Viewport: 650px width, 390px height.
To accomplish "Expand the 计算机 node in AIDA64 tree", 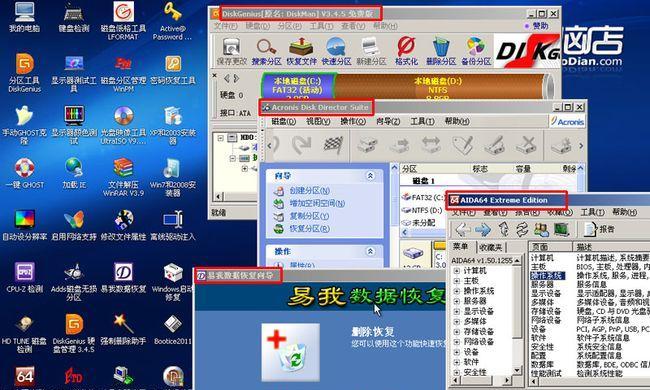I will point(457,271).
